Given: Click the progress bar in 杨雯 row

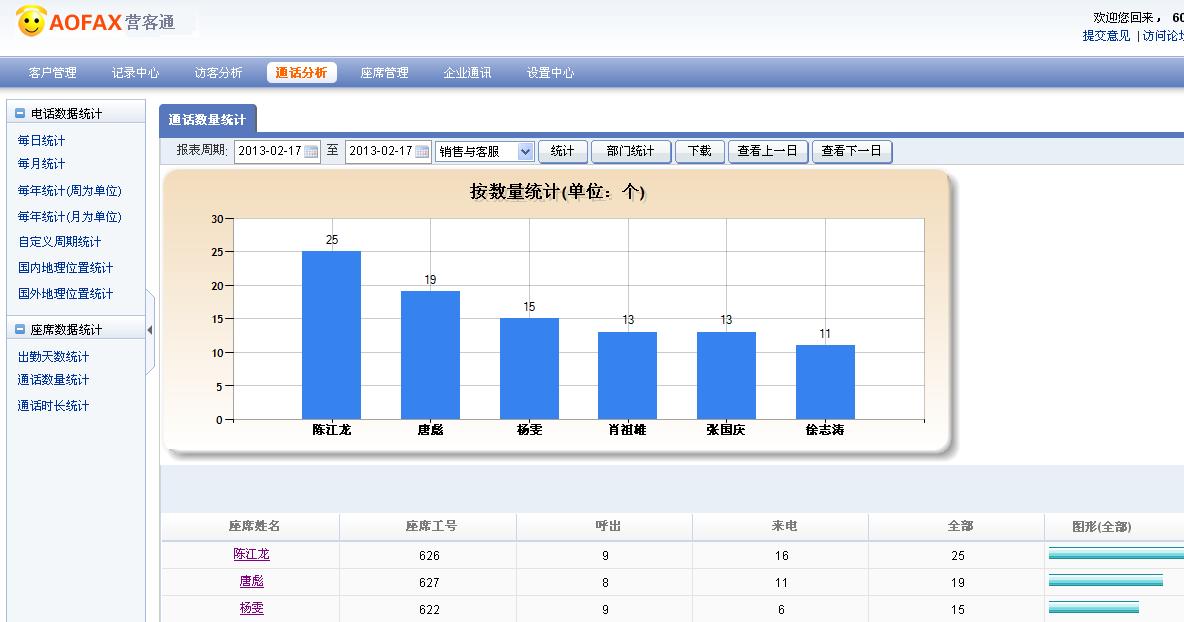Looking at the screenshot, I should coord(1093,608).
